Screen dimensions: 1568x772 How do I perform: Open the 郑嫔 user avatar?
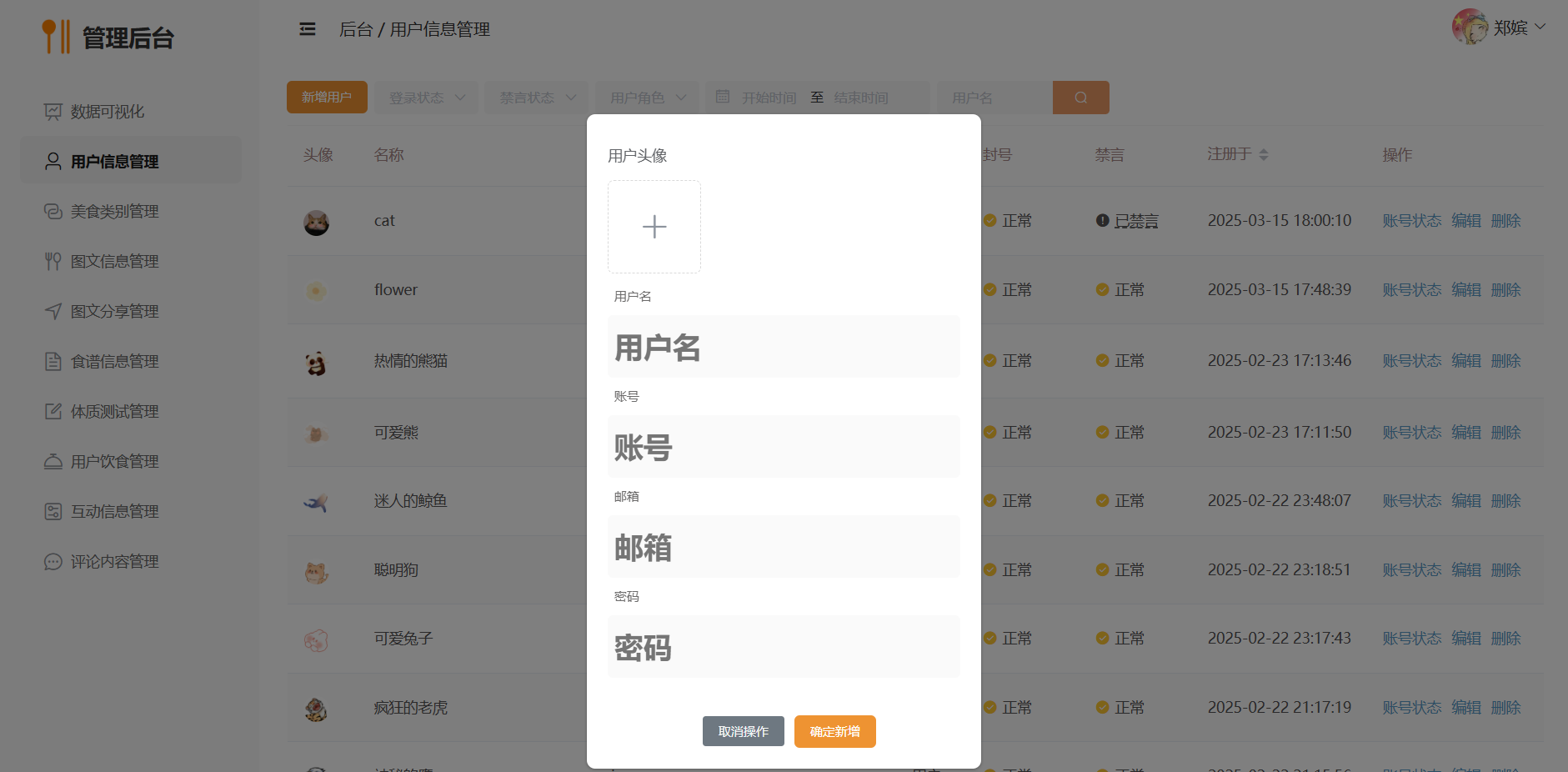click(x=1470, y=27)
